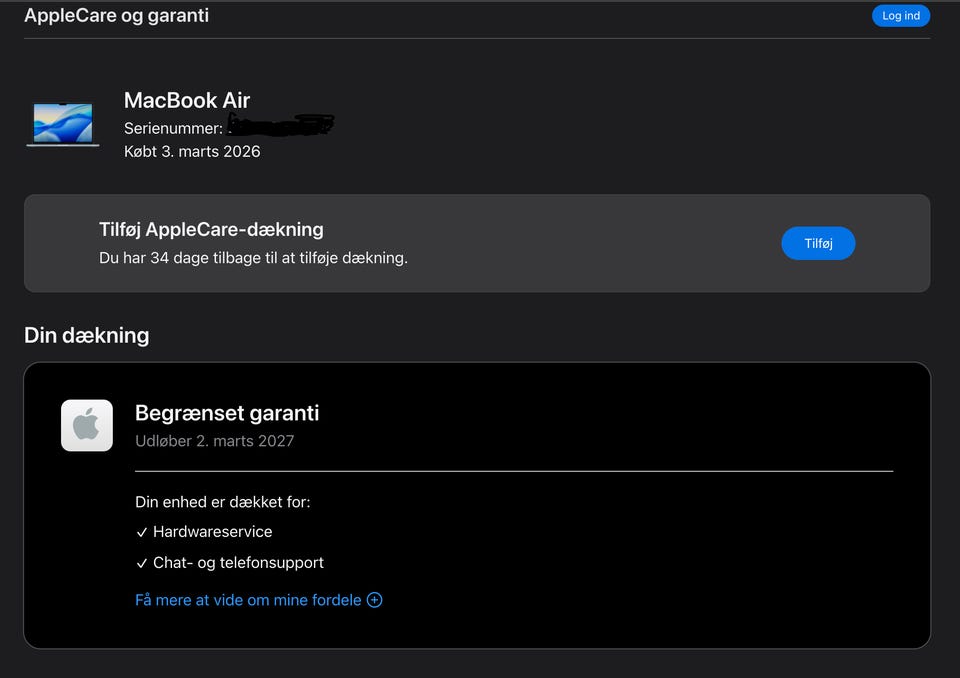Open the Få mere at vide om mine fordele link
960x678 pixels.
(248, 600)
